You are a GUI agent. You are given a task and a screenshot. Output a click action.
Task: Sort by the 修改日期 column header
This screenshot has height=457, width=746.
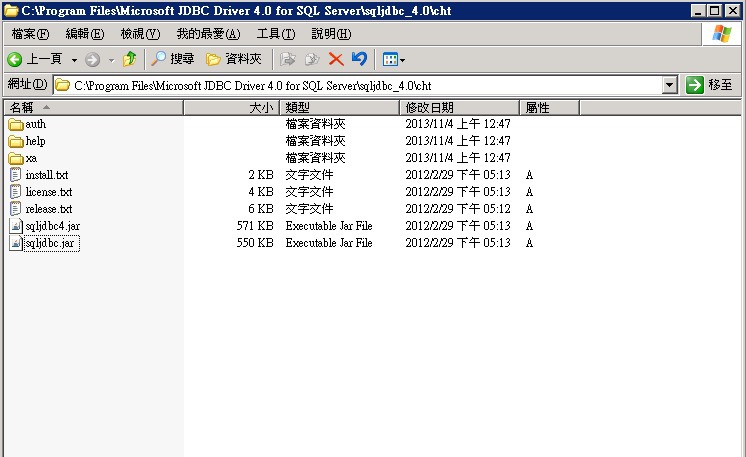tap(459, 108)
